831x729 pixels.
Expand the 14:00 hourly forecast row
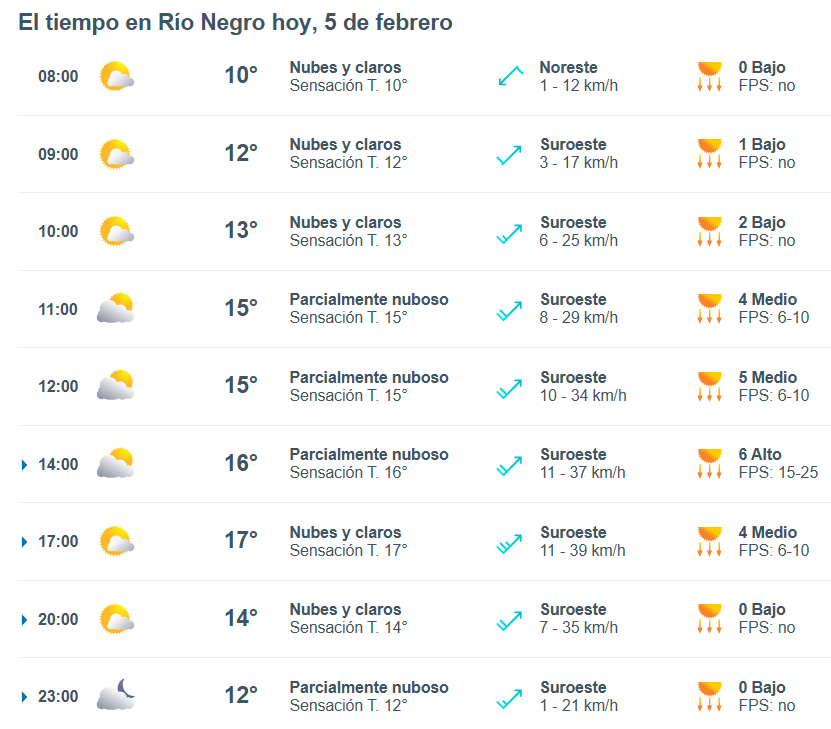click(x=24, y=464)
